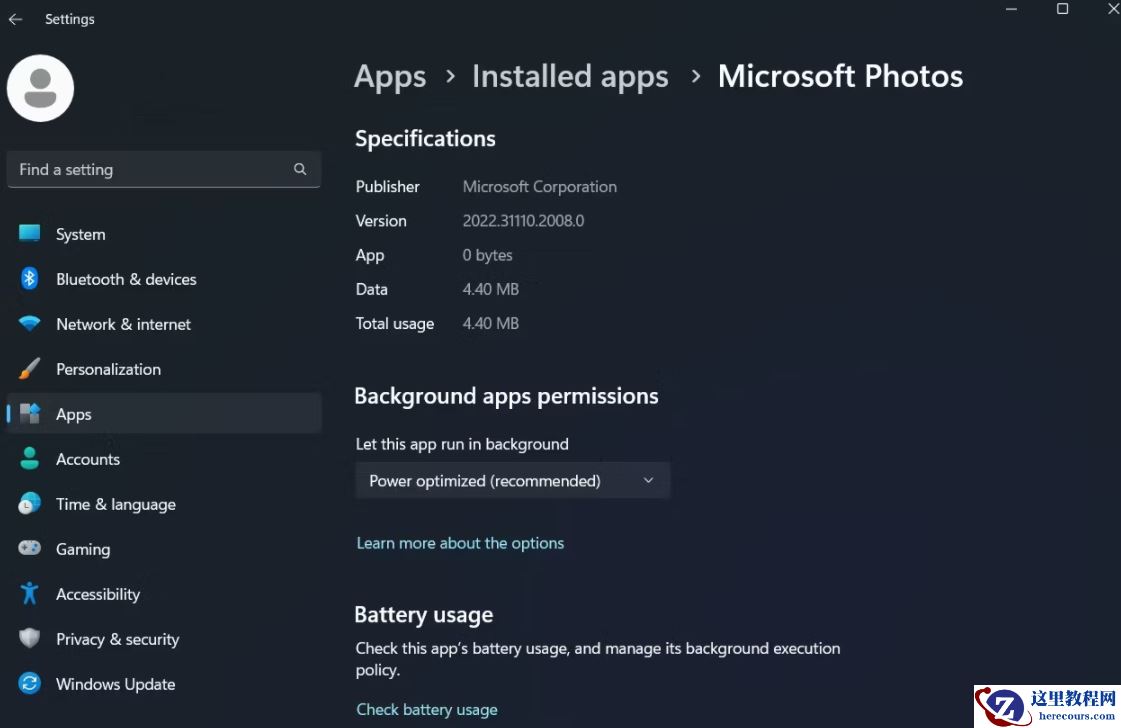
Task: Open Network & internet settings
Action: click(x=123, y=324)
